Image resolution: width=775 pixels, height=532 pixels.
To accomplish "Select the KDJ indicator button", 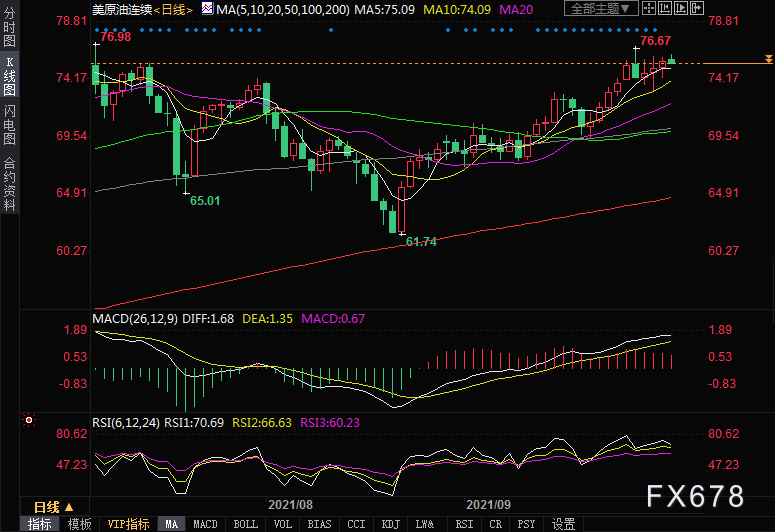I will [x=390, y=524].
